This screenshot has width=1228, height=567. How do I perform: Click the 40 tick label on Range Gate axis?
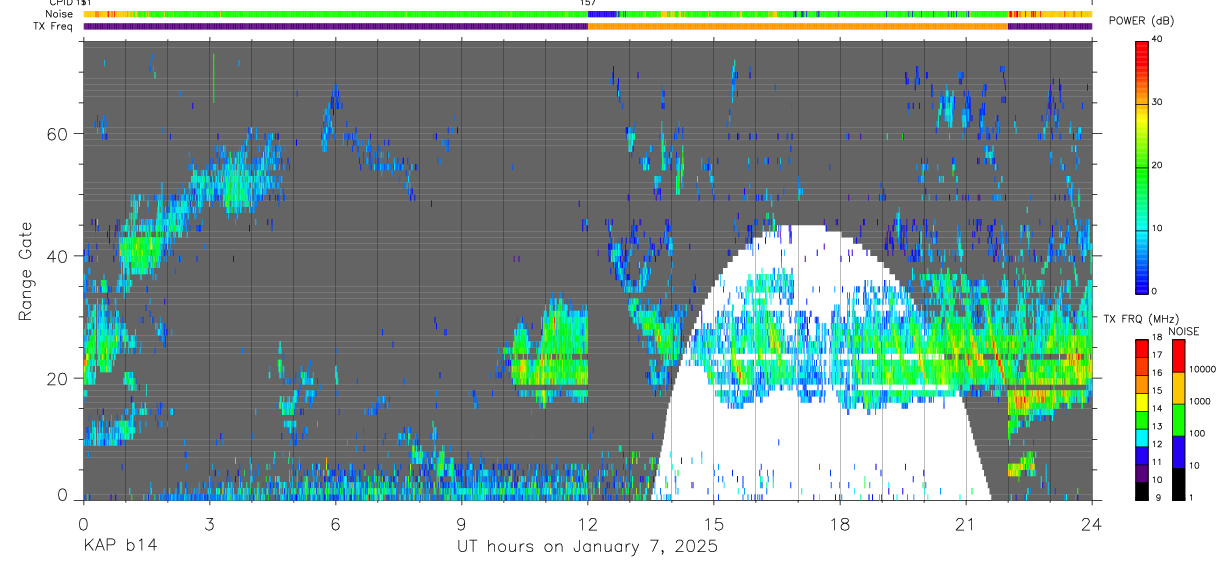click(x=58, y=256)
